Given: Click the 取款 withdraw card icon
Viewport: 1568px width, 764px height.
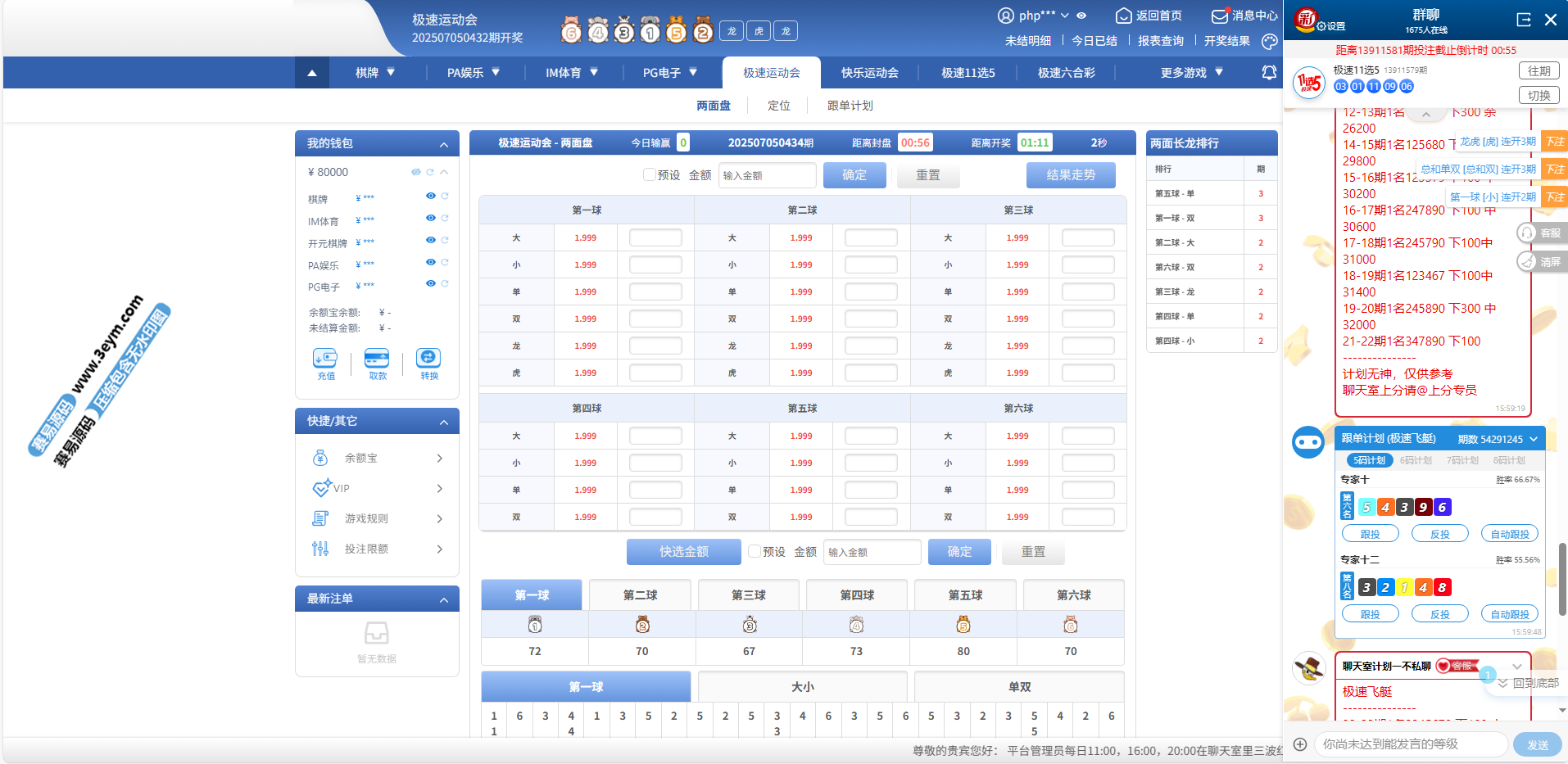Looking at the screenshot, I should 377,359.
